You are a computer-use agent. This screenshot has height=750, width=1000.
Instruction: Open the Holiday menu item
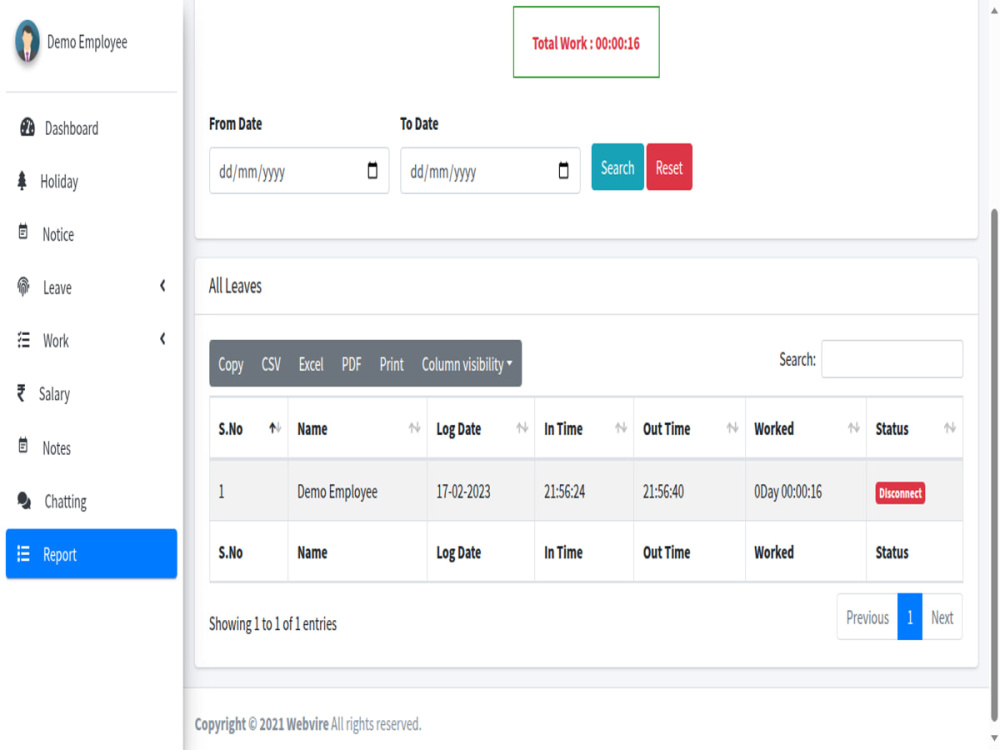coord(91,182)
